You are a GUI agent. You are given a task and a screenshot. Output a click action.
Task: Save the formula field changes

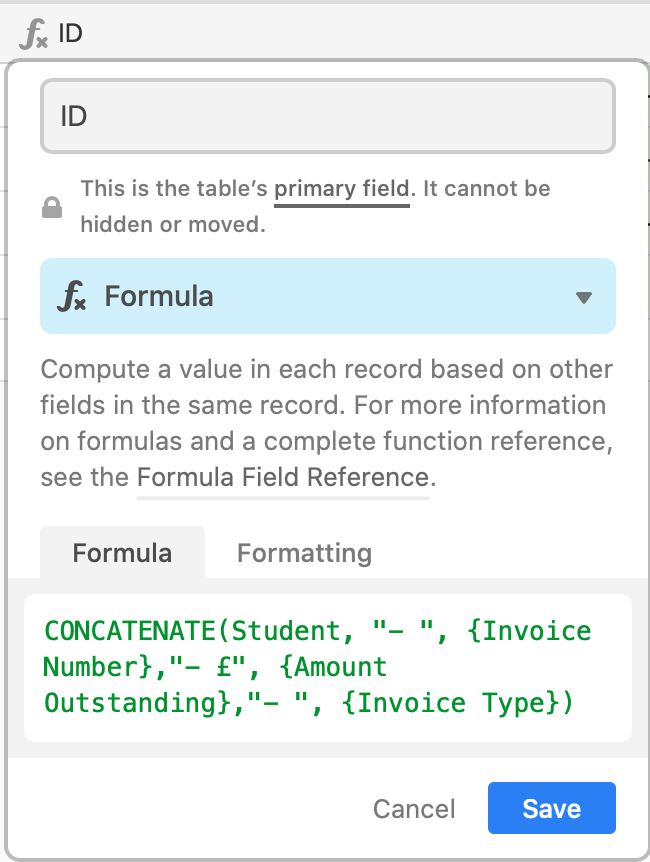coord(552,808)
